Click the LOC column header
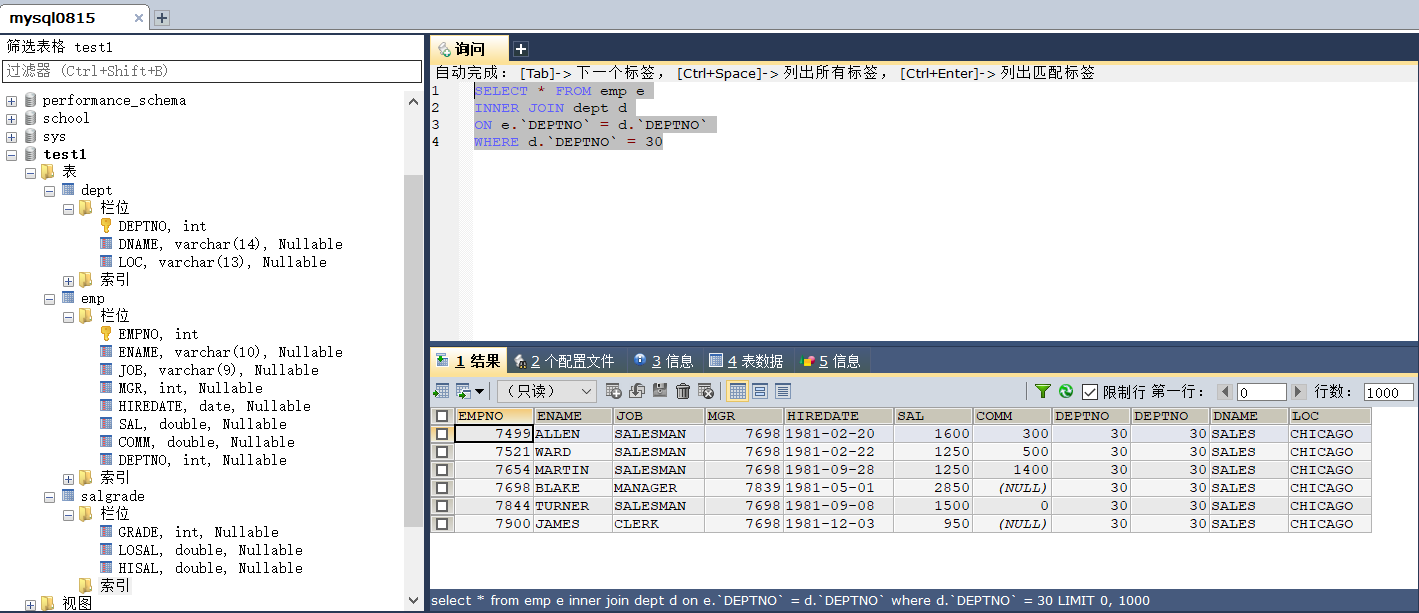1419x613 pixels. click(1329, 416)
